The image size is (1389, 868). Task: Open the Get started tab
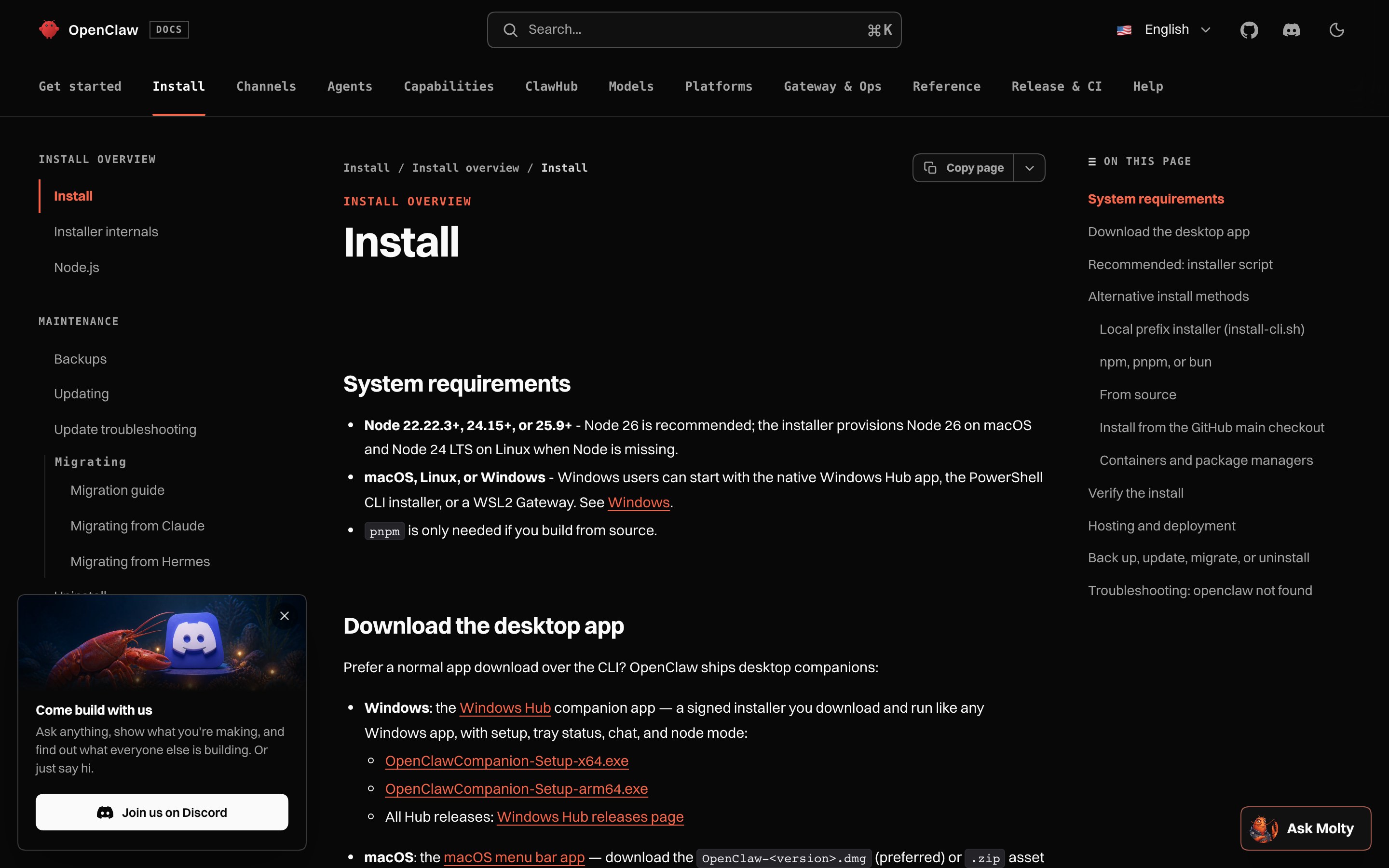[80, 86]
